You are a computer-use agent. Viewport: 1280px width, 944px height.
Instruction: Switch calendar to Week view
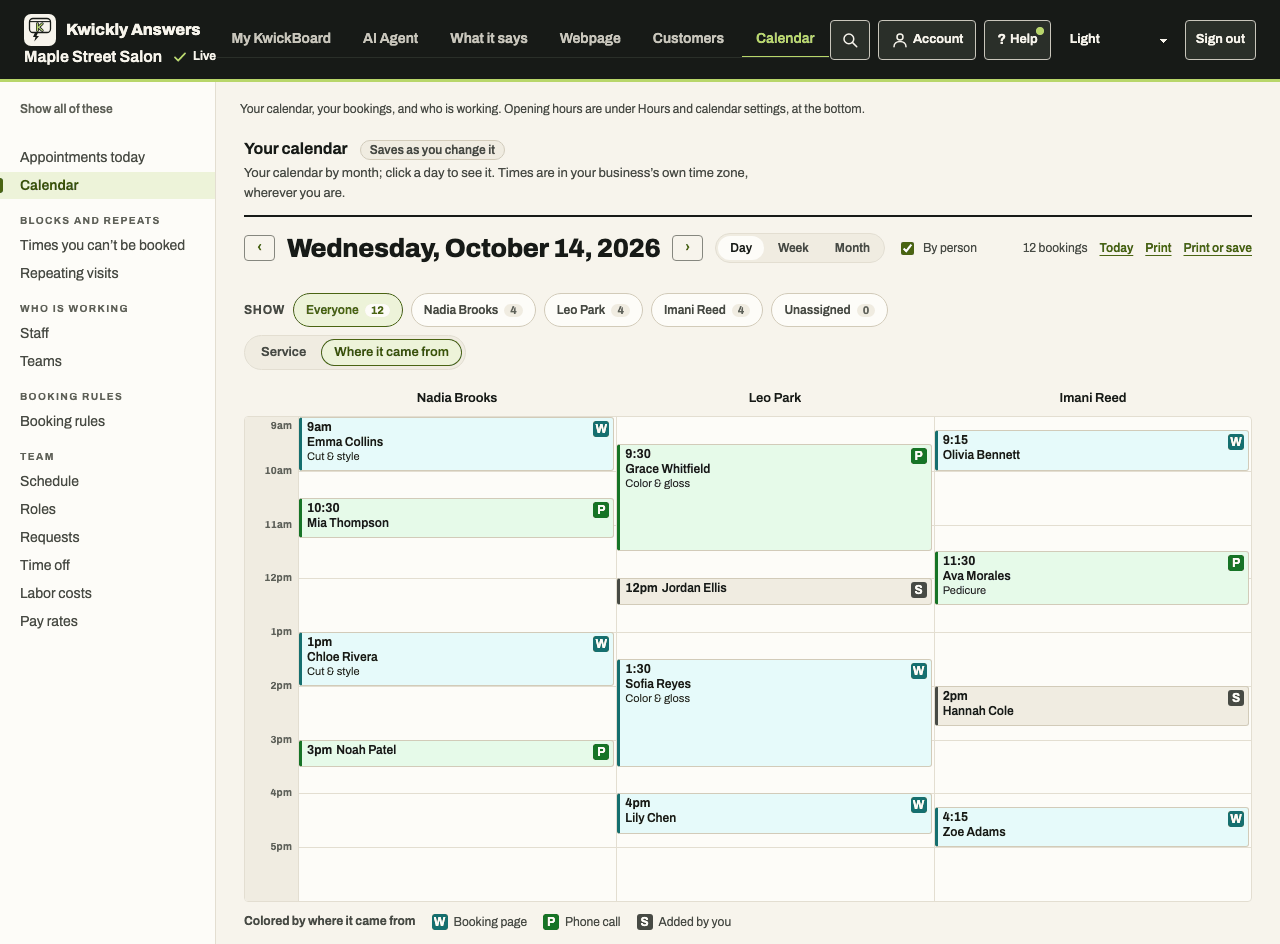[793, 248]
